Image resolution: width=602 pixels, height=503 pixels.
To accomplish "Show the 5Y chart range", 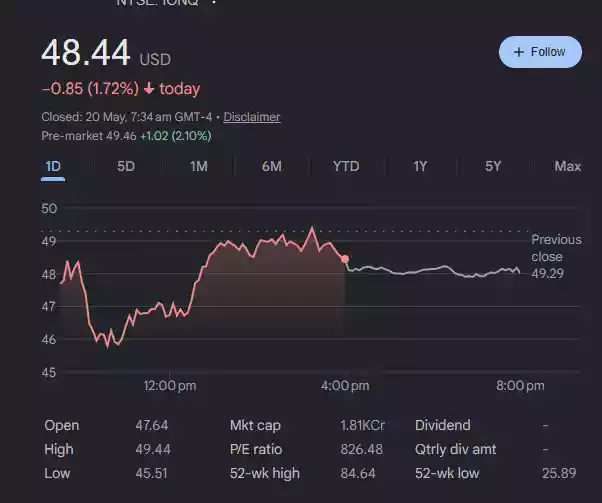I will click(x=493, y=167).
